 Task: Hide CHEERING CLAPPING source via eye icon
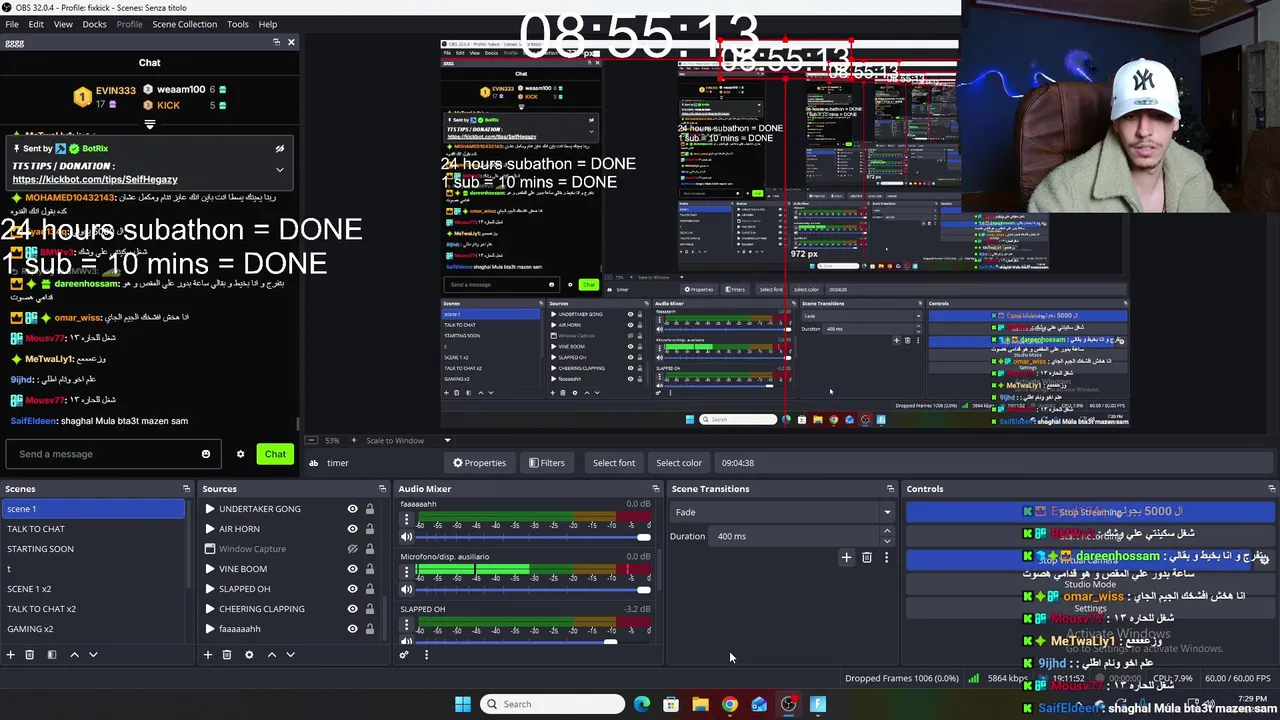352,609
